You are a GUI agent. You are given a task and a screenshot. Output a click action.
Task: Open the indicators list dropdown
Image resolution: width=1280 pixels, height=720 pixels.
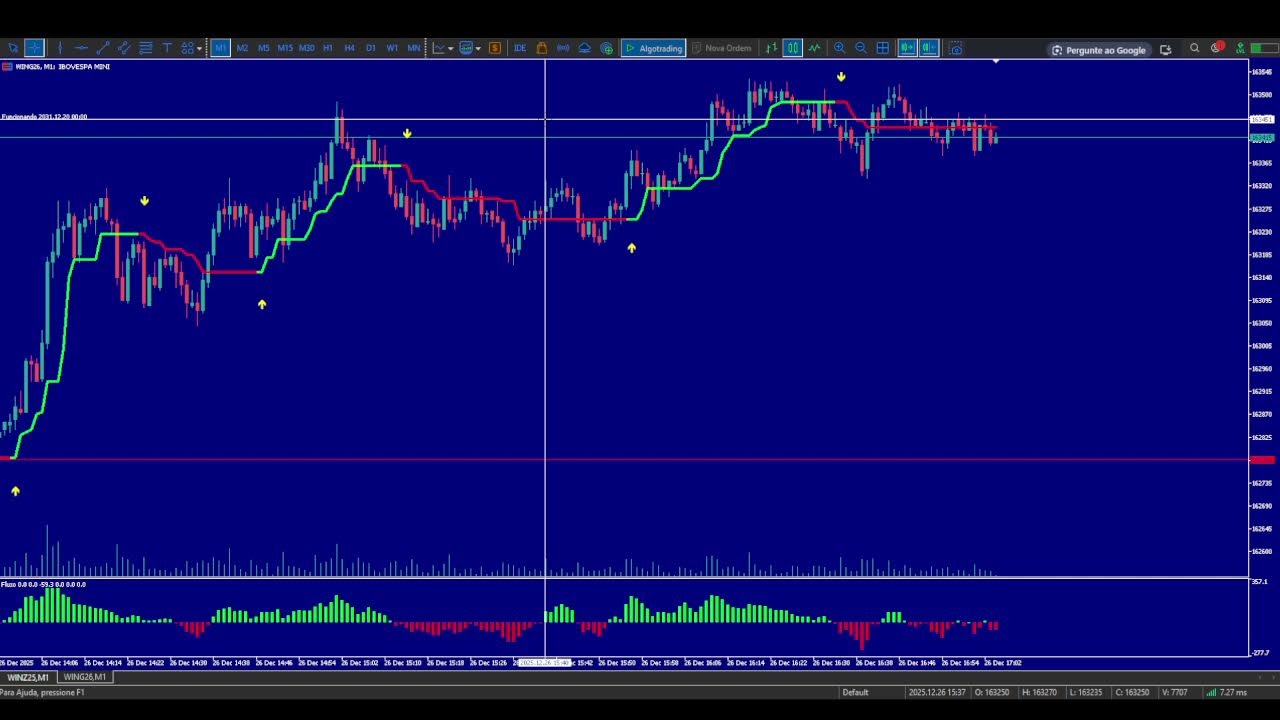pyautogui.click(x=470, y=48)
